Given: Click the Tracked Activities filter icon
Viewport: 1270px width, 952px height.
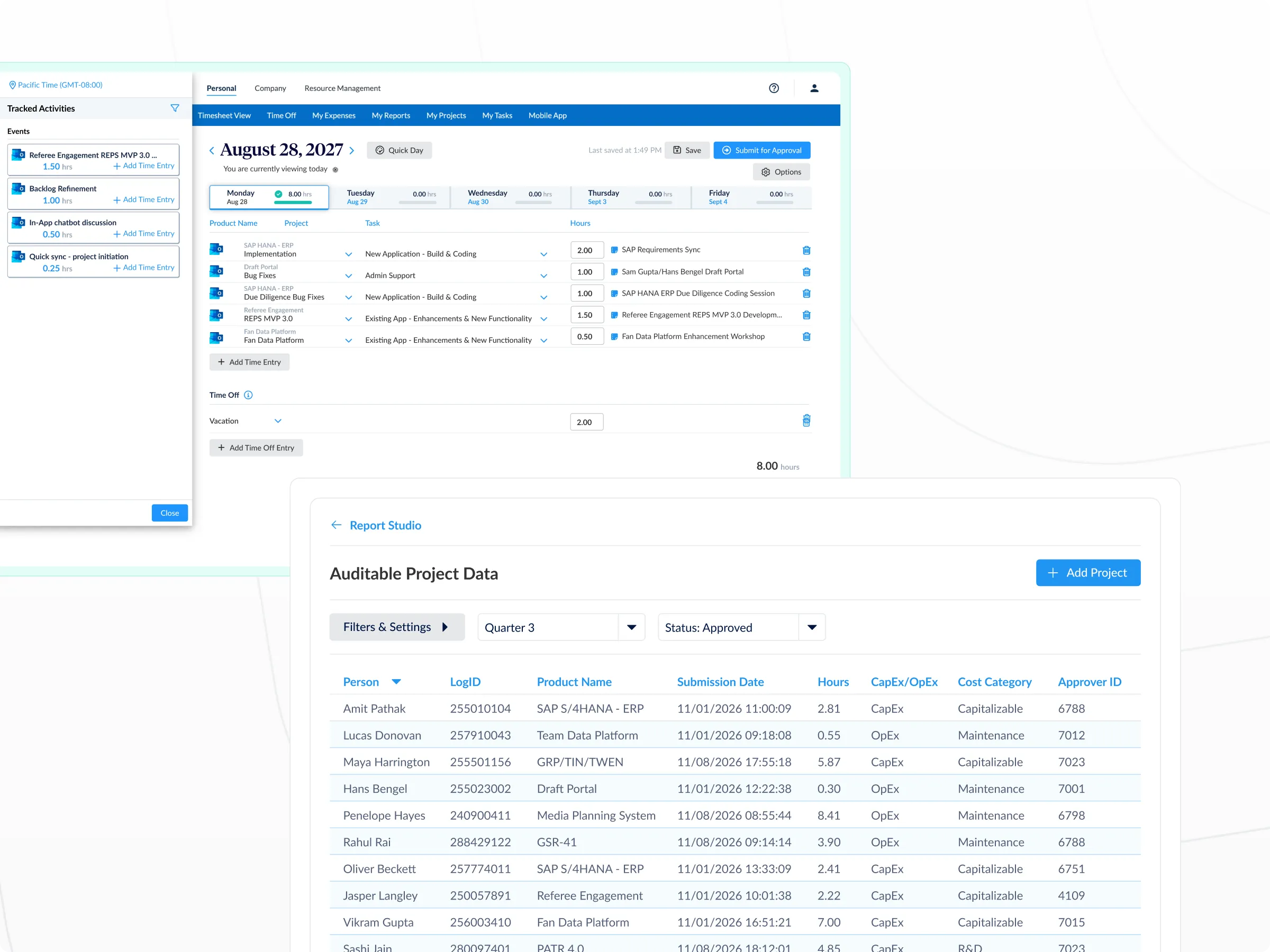Looking at the screenshot, I should [175, 108].
